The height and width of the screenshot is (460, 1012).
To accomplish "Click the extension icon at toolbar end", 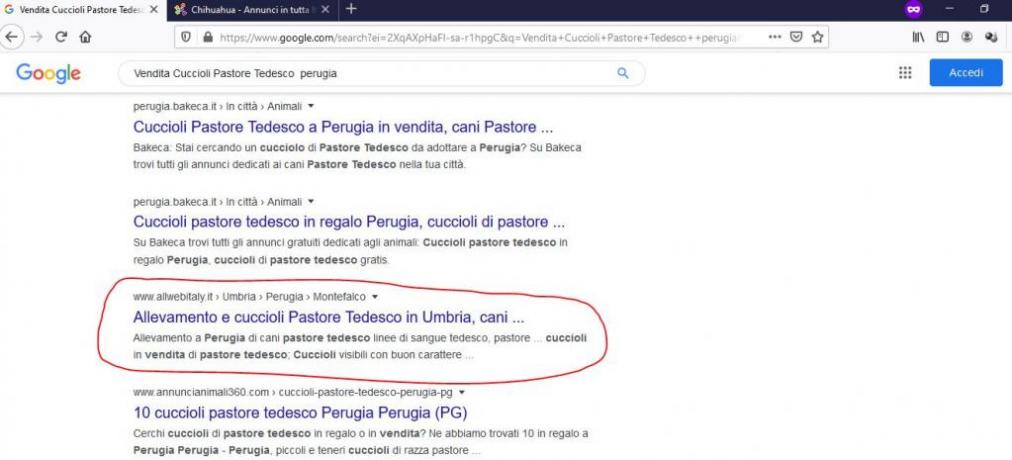I will click(991, 37).
